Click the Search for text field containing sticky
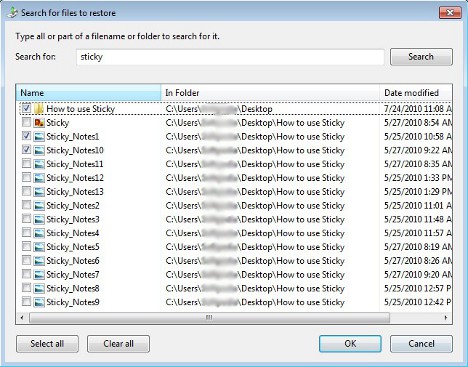The image size is (468, 367). tap(230, 57)
